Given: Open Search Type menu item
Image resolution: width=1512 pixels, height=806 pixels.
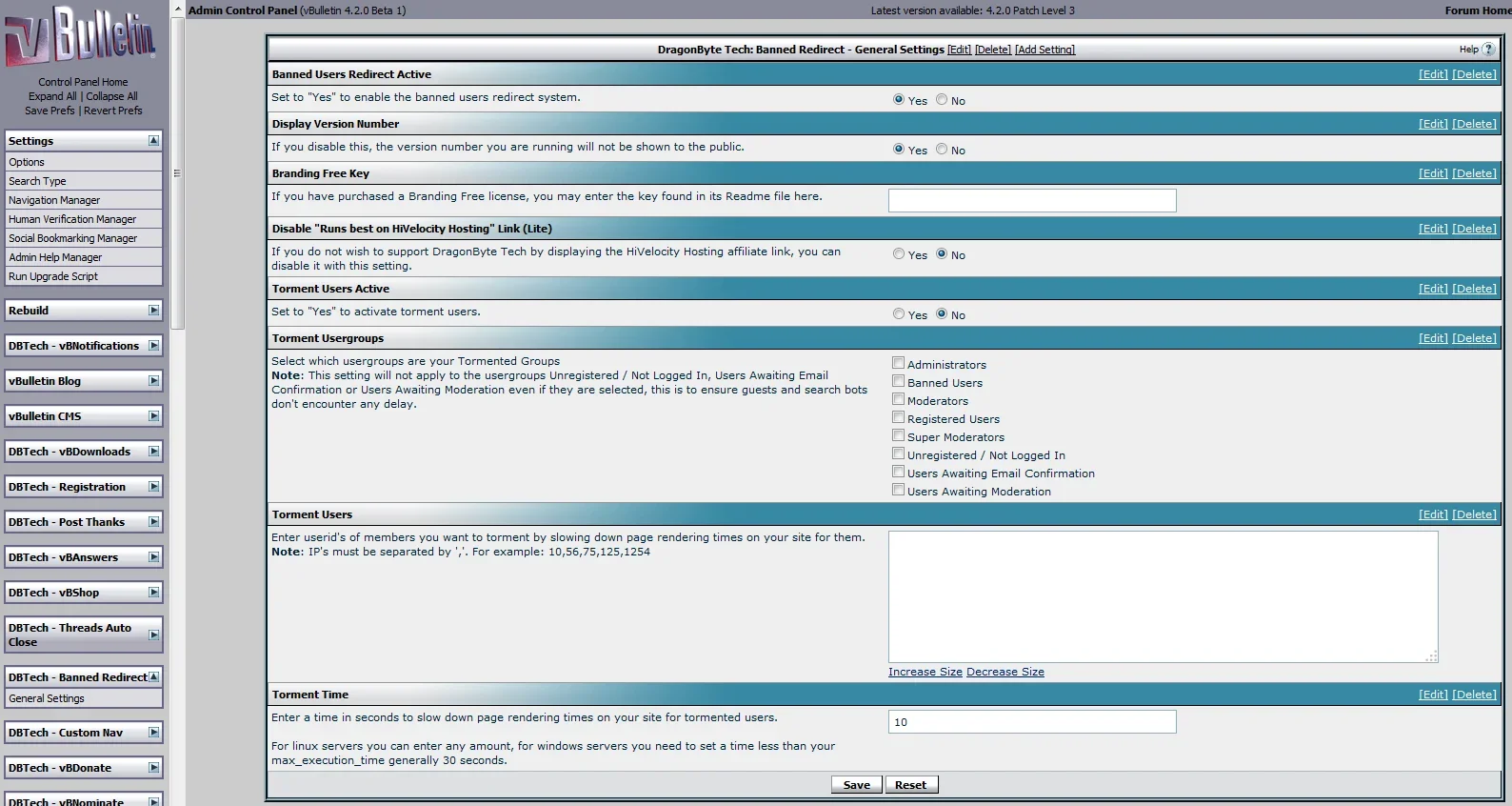Looking at the screenshot, I should coord(83,181).
